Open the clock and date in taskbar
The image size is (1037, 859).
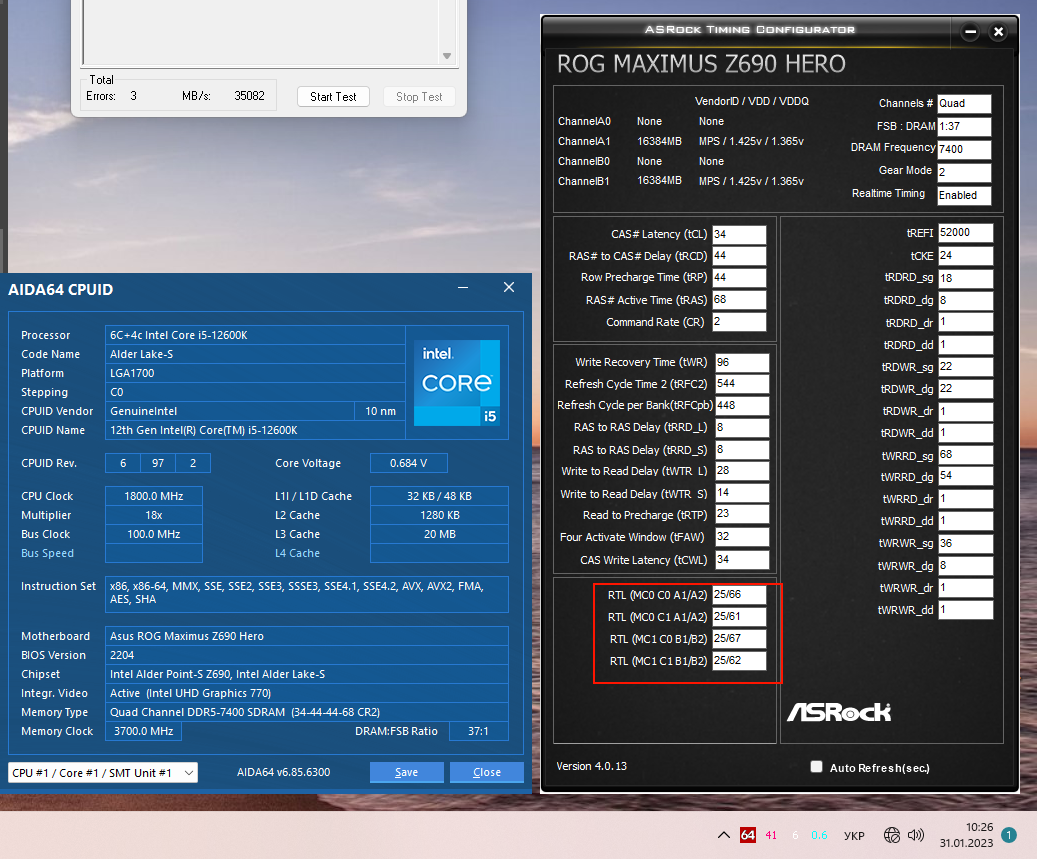pos(966,835)
